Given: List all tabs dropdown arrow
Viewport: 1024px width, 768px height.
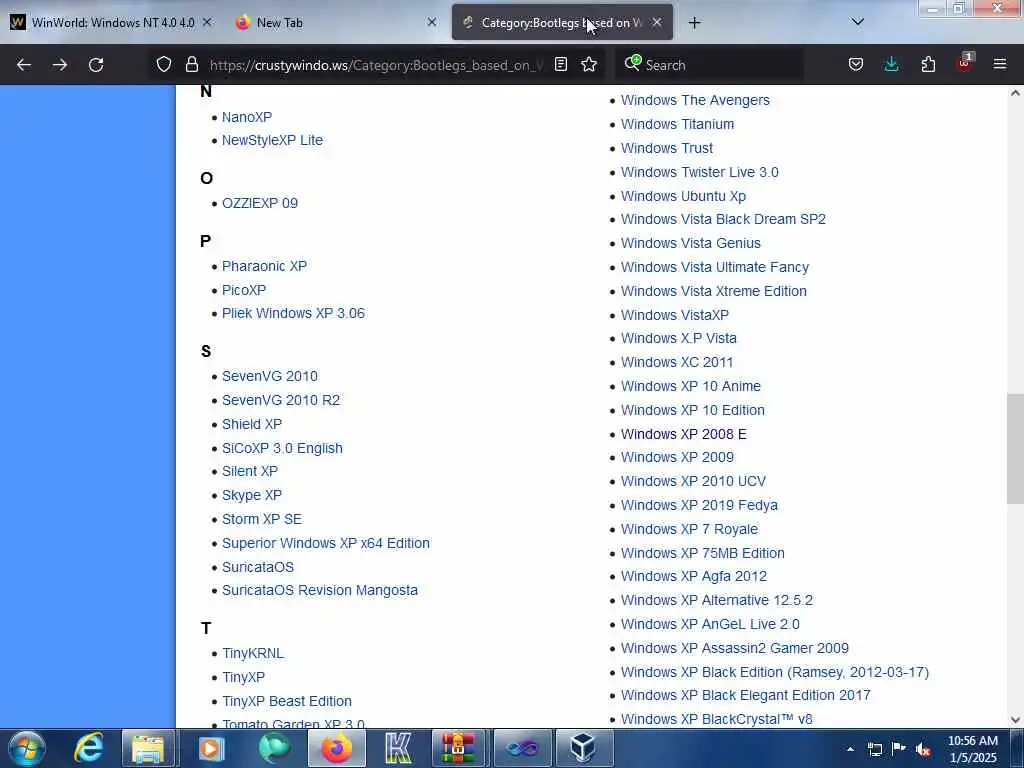Looking at the screenshot, I should click(x=858, y=22).
